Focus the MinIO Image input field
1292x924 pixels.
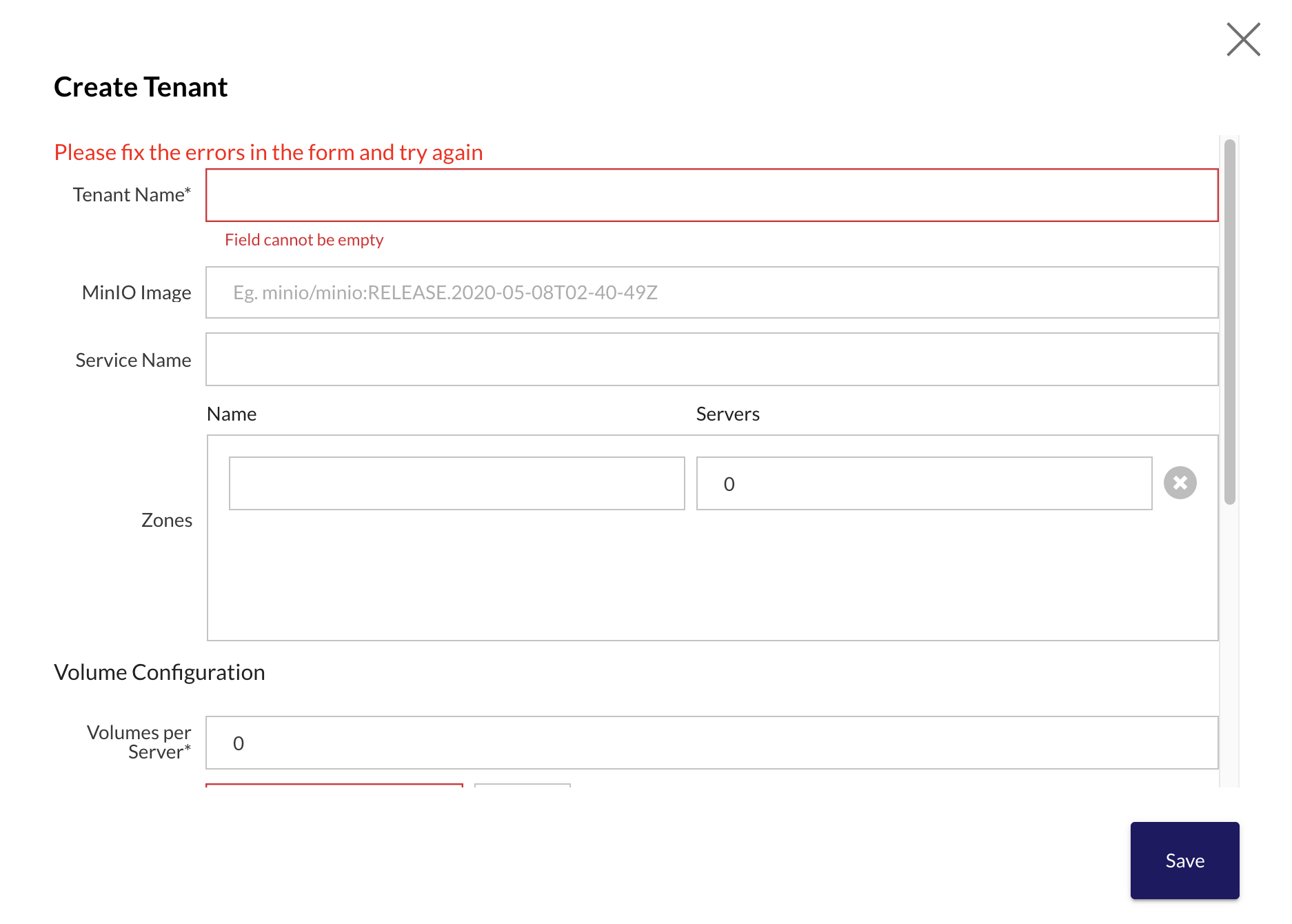coord(711,292)
